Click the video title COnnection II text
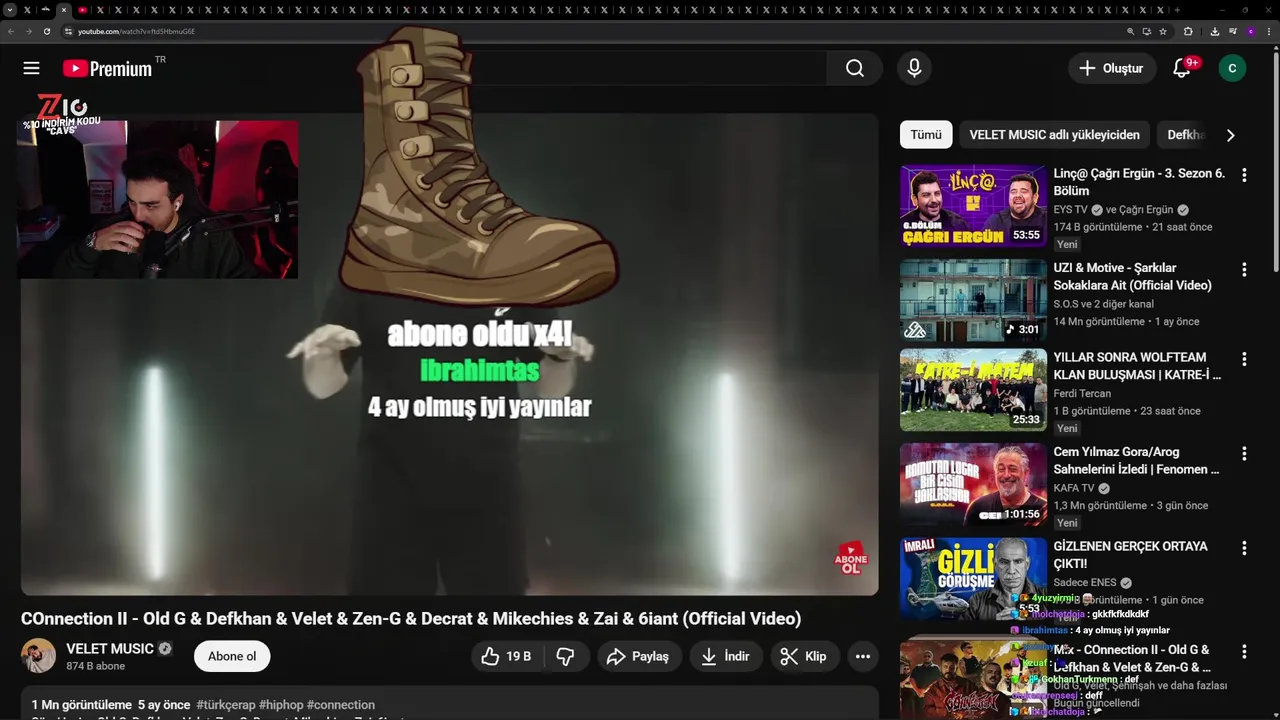 [x=411, y=619]
